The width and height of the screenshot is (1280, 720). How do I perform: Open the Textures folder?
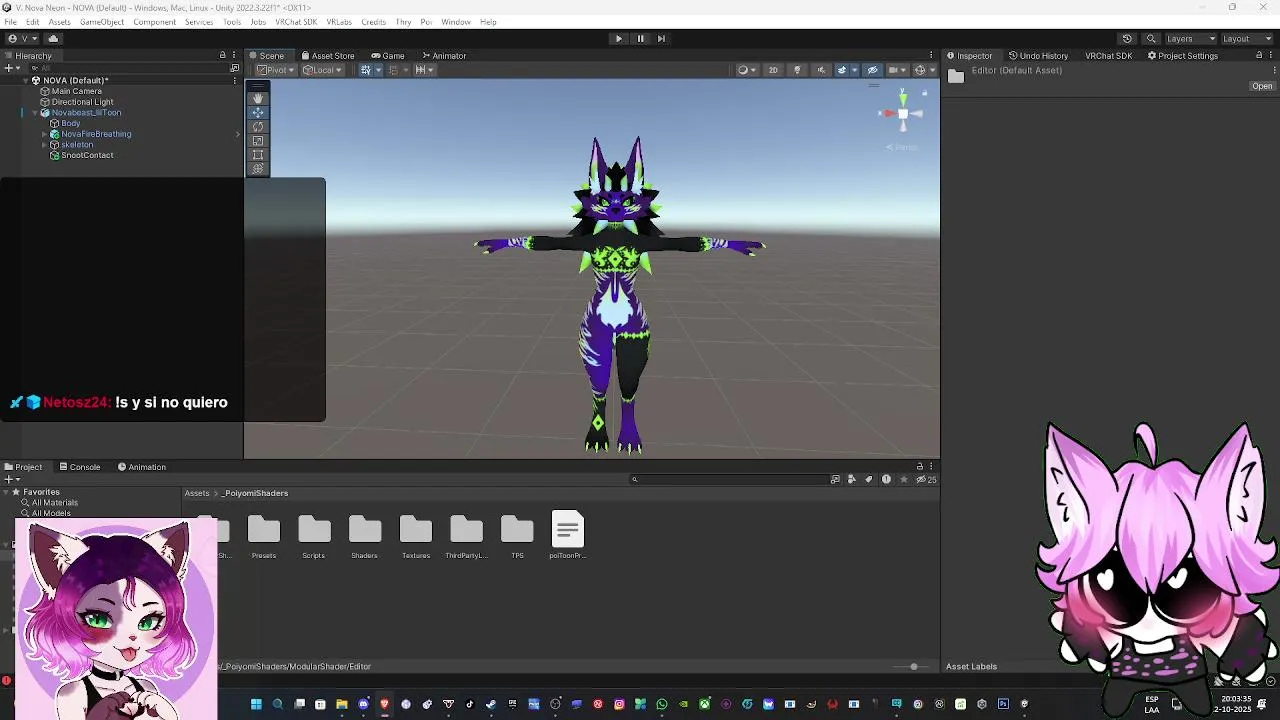416,537
